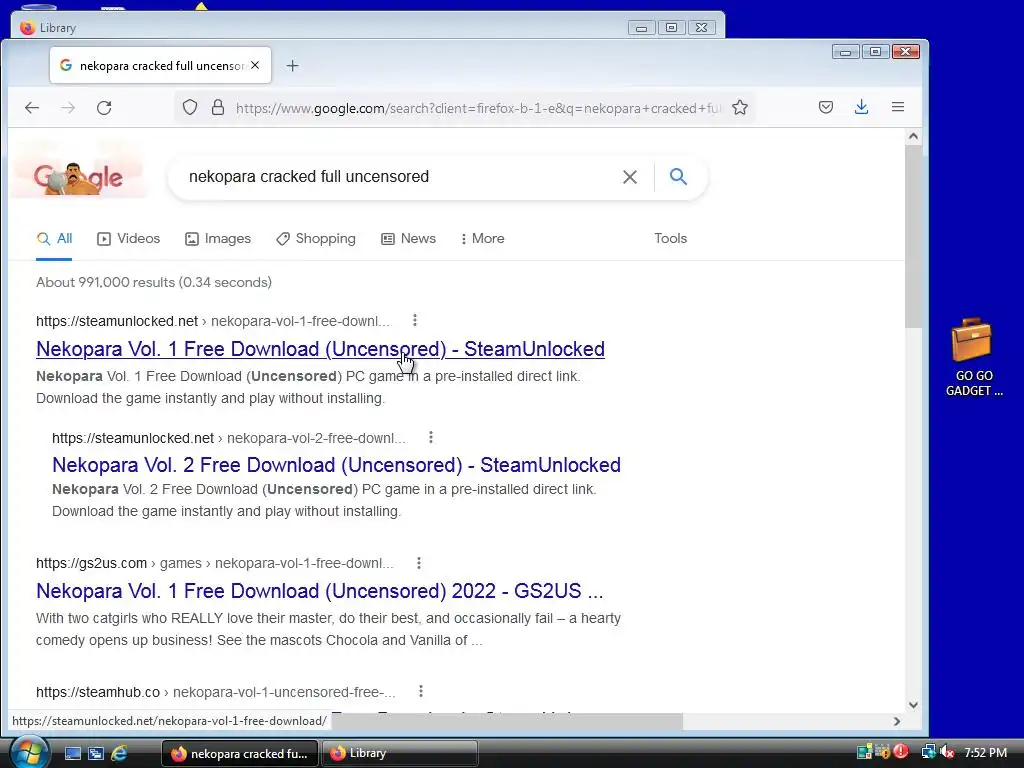Switch to Library taskbar button

(399, 753)
